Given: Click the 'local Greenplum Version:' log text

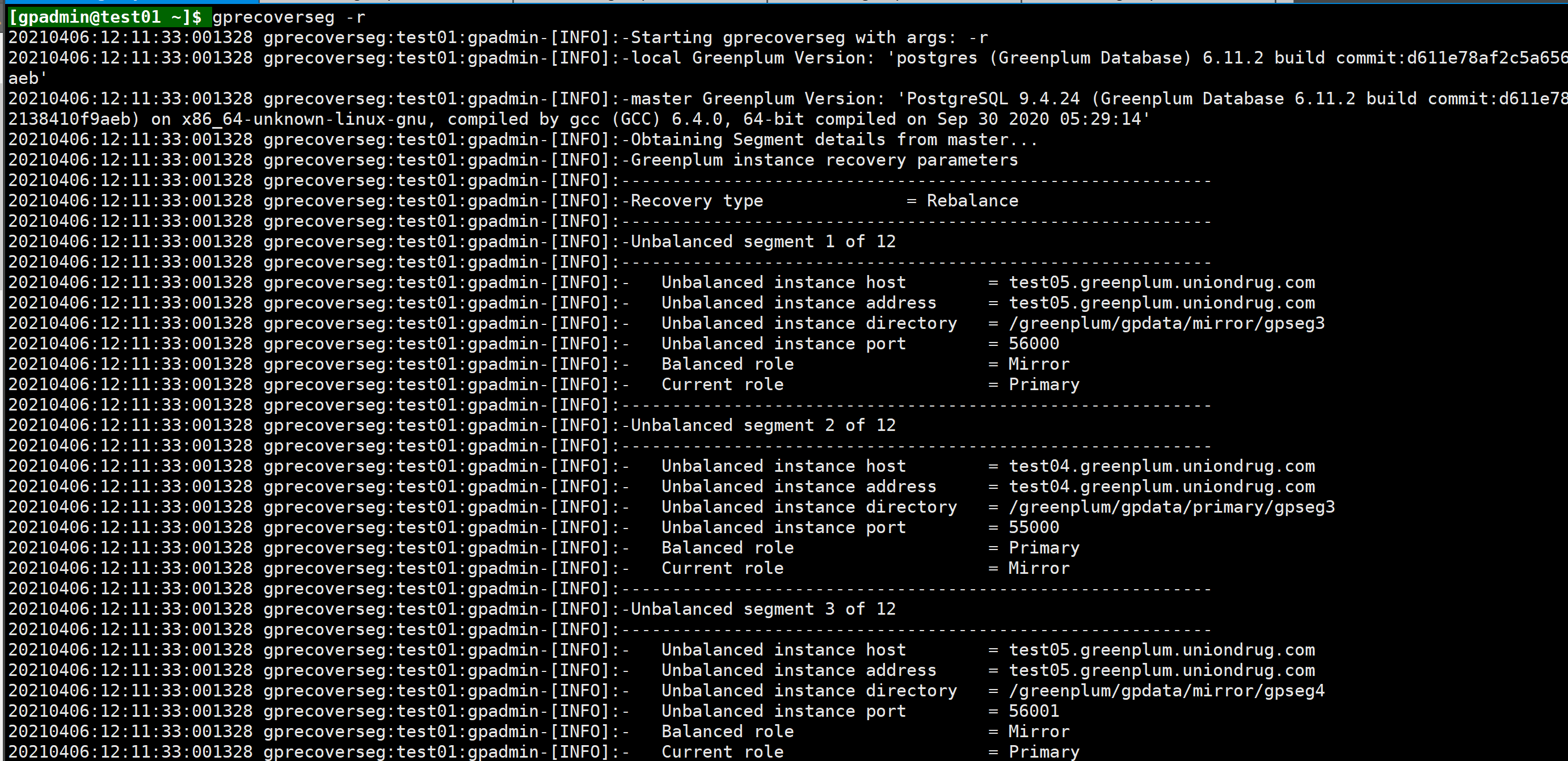Looking at the screenshot, I should click(x=752, y=58).
